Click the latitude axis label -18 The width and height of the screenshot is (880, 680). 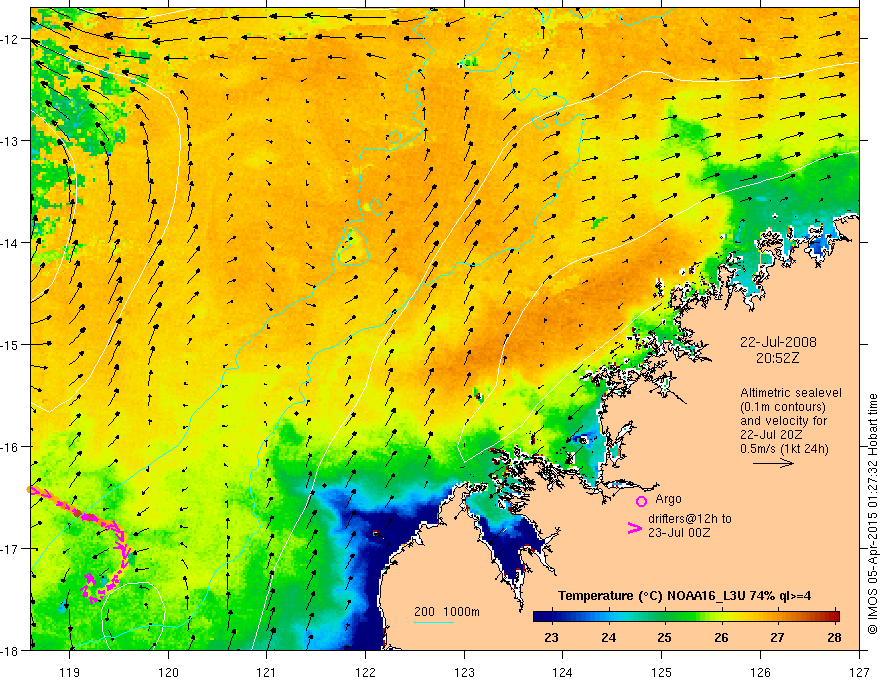[11, 650]
